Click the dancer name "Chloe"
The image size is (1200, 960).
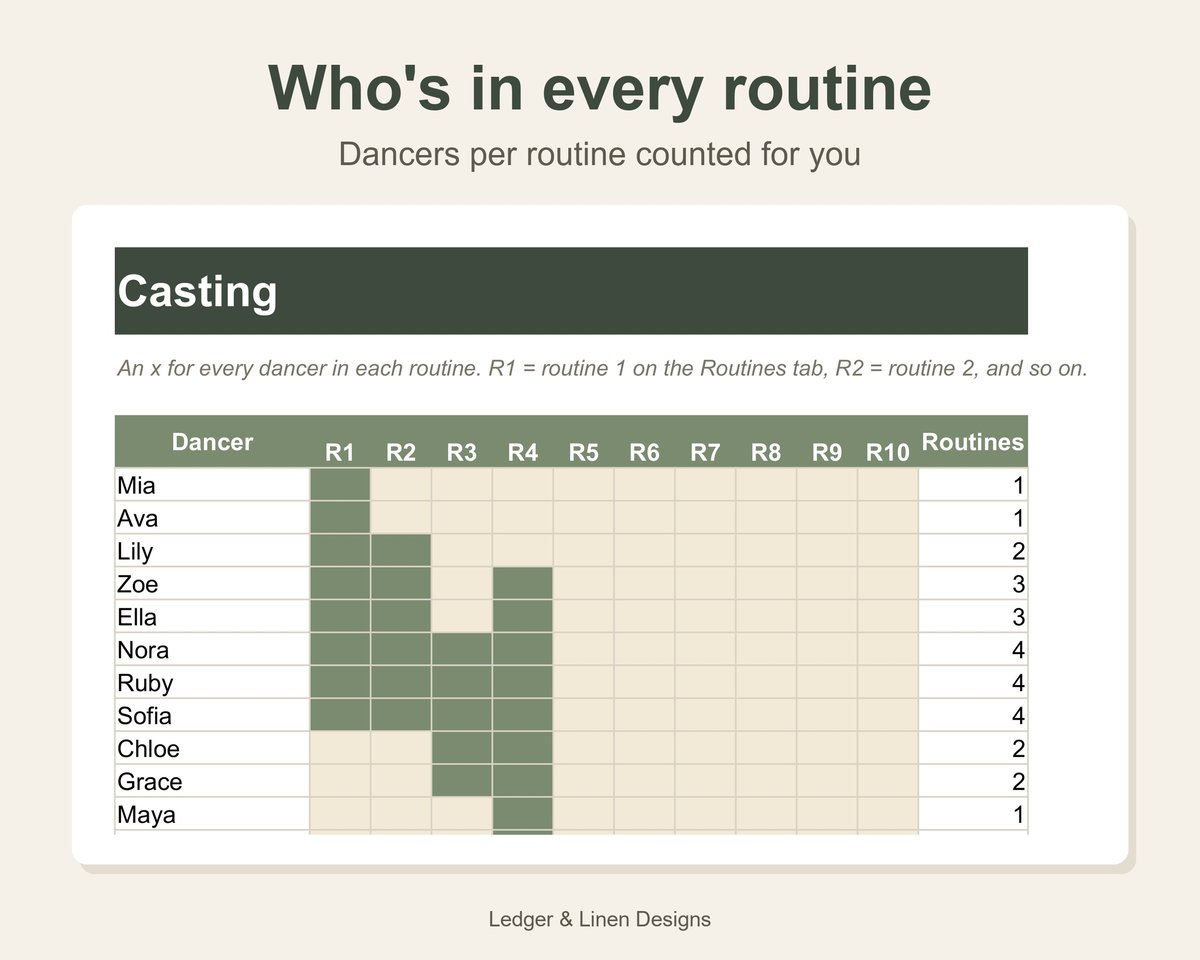pos(149,749)
